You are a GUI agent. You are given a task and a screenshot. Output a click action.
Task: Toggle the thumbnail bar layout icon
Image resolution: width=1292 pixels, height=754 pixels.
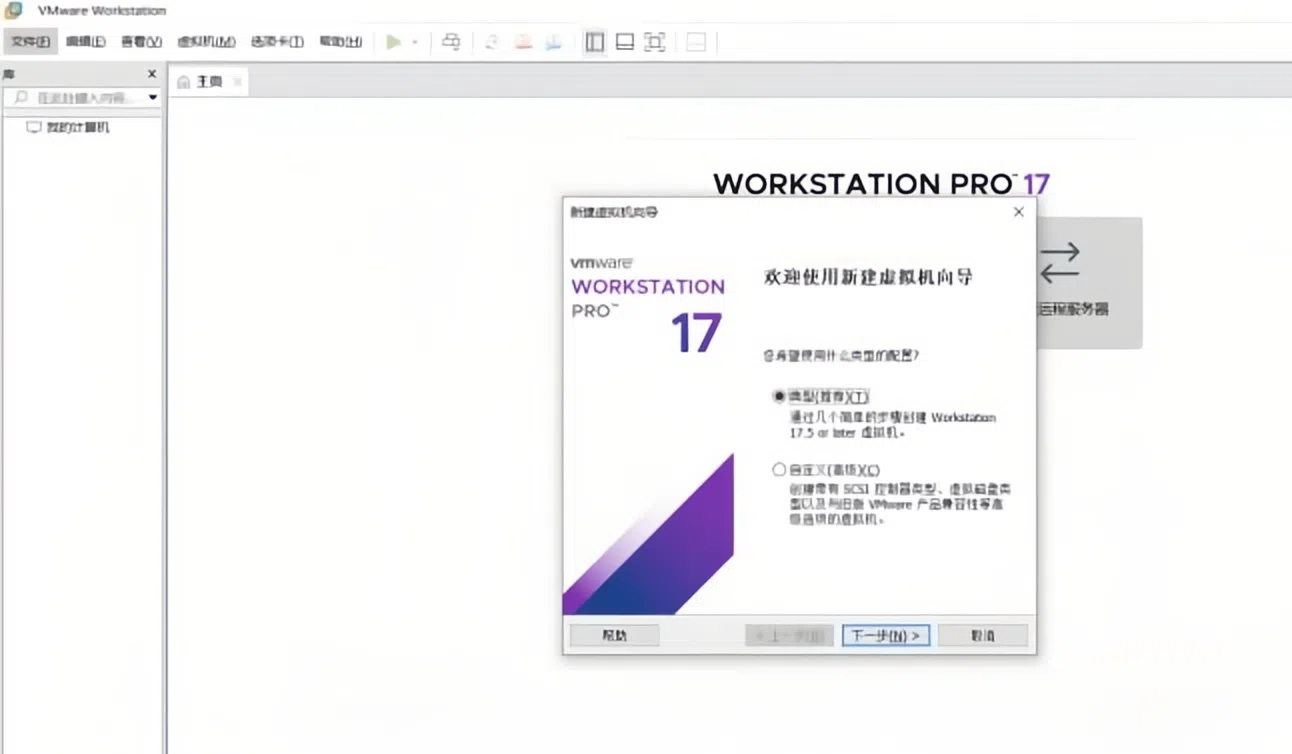click(x=622, y=42)
